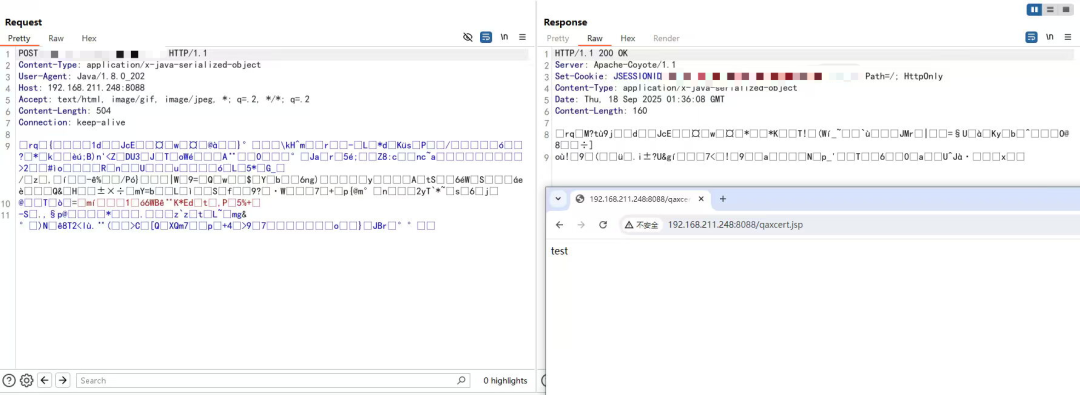The image size is (1080, 395).
Task: Go to previous search match arrow
Action: point(45,381)
